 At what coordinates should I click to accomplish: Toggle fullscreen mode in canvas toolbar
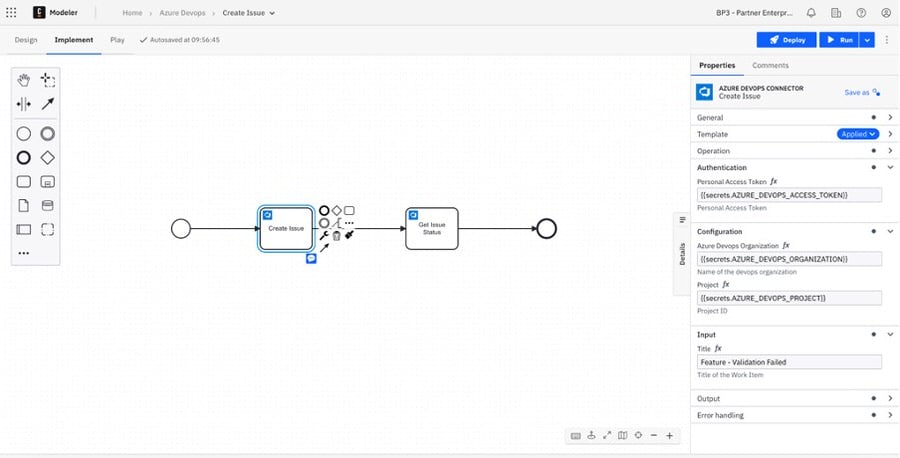pos(607,436)
